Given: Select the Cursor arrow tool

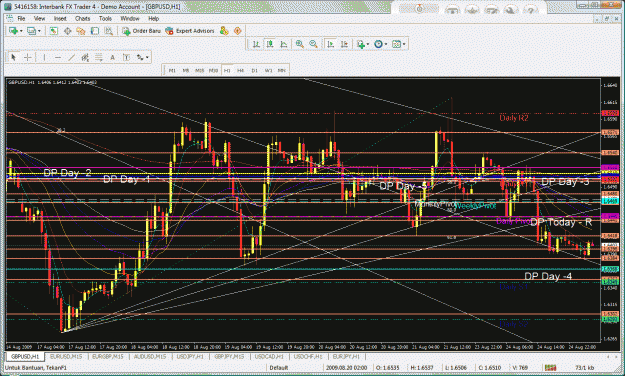Looking at the screenshot, I should pyautogui.click(x=13, y=57).
